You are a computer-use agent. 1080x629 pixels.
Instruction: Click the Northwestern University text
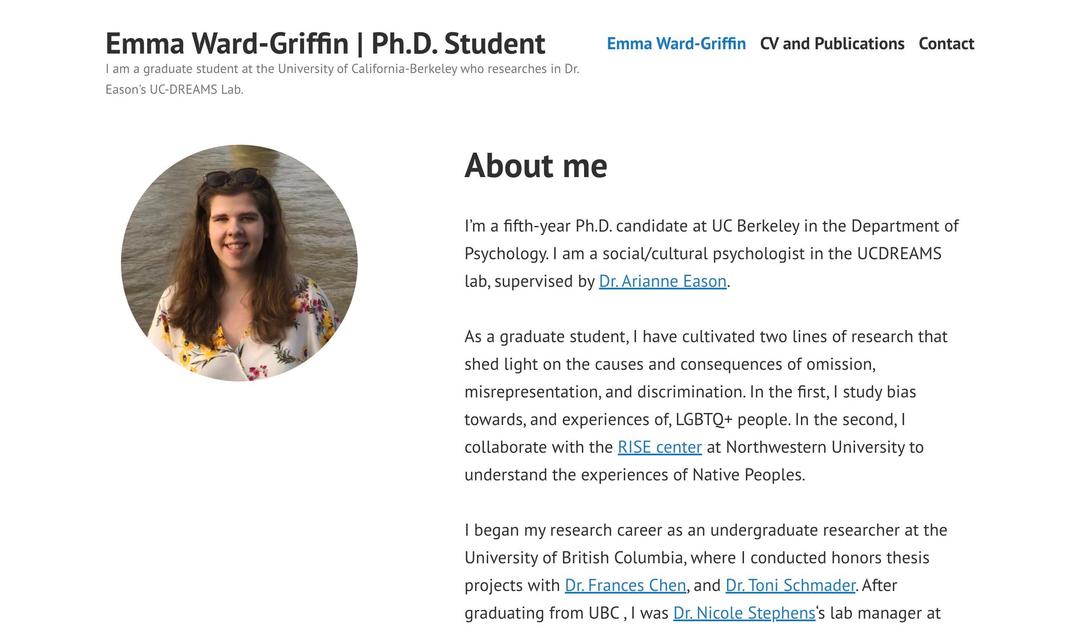817,447
